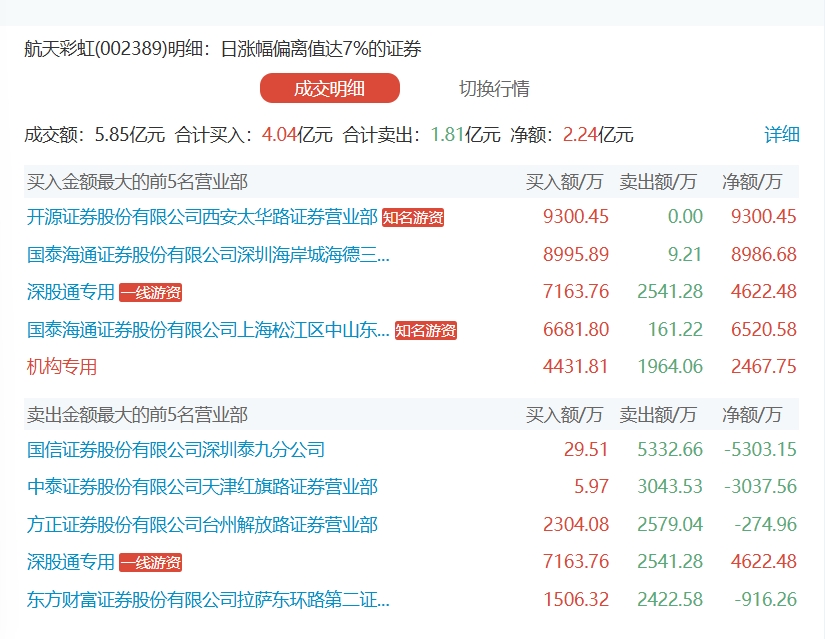The width and height of the screenshot is (825, 639).
Task: Open 方正证券台州解放路证券营业部 link
Action: [x=202, y=525]
